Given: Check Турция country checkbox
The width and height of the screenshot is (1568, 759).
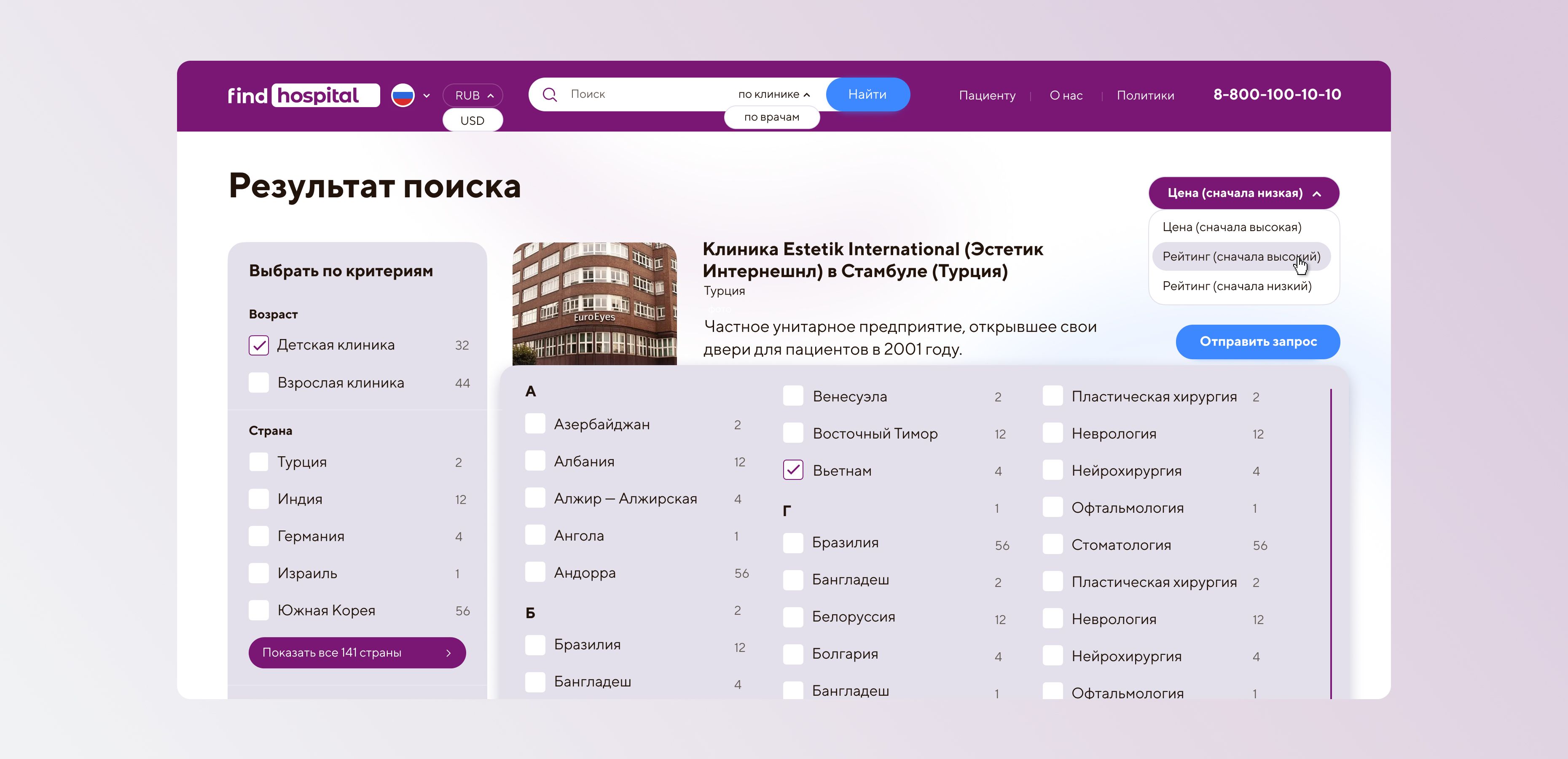Looking at the screenshot, I should tap(259, 462).
